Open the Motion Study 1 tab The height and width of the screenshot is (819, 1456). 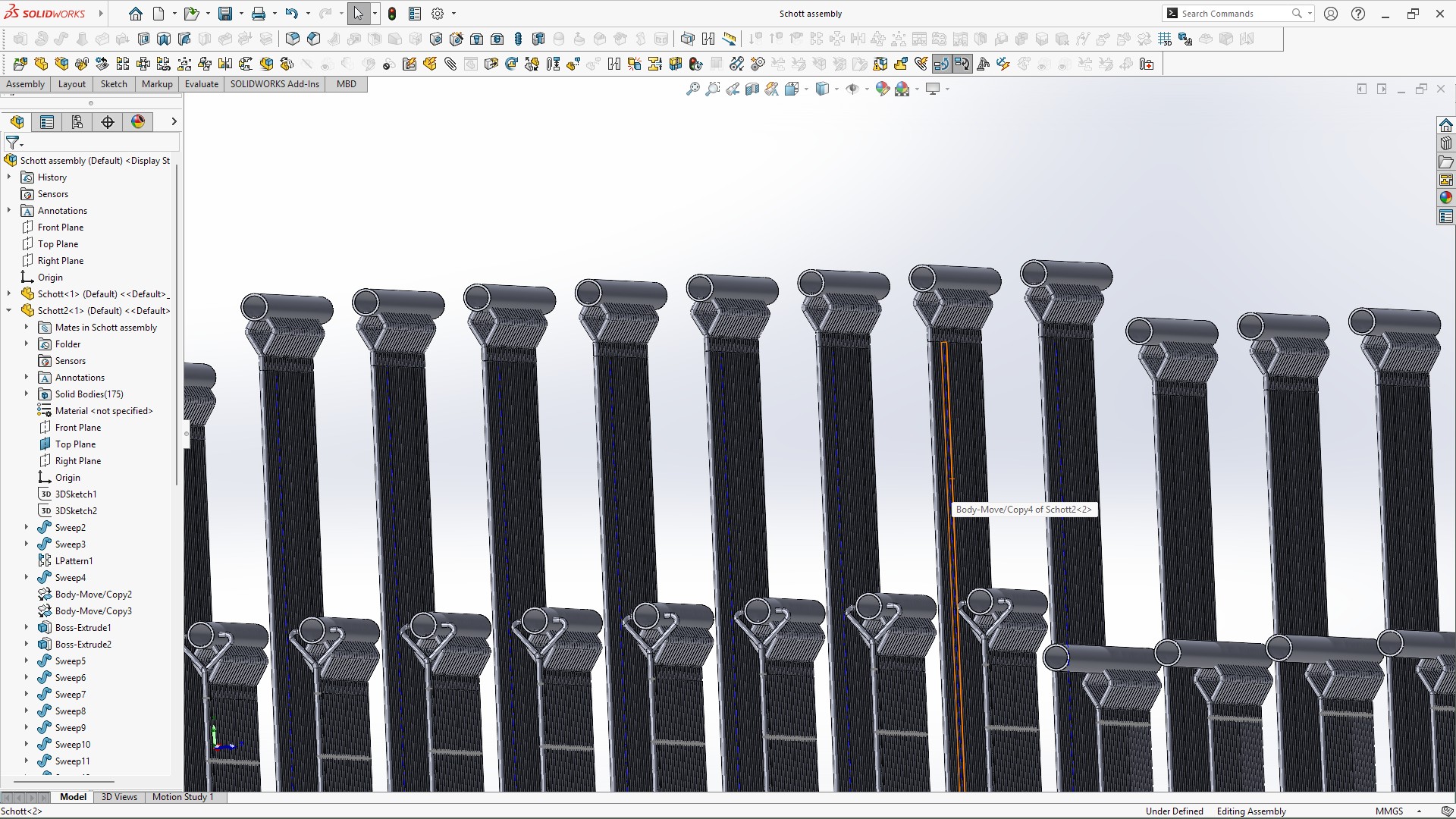pos(183,797)
